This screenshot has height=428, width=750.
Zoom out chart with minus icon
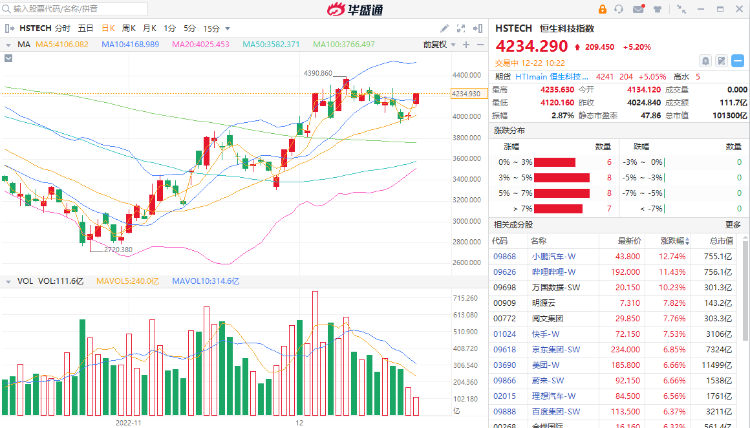[x=480, y=44]
